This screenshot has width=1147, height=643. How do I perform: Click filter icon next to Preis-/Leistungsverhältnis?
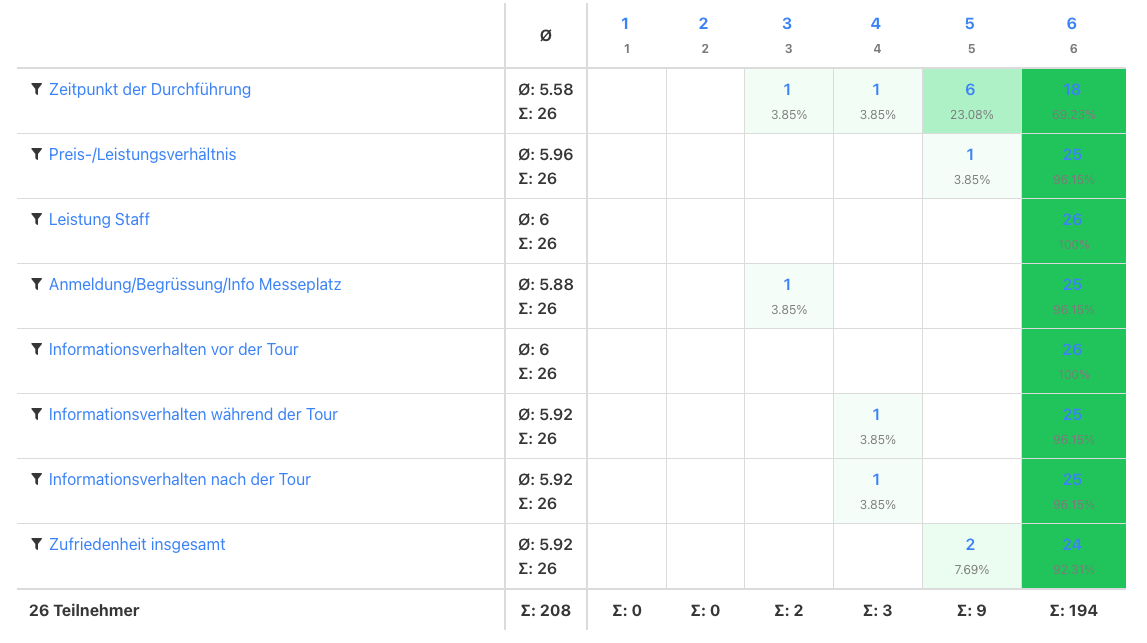pos(37,155)
